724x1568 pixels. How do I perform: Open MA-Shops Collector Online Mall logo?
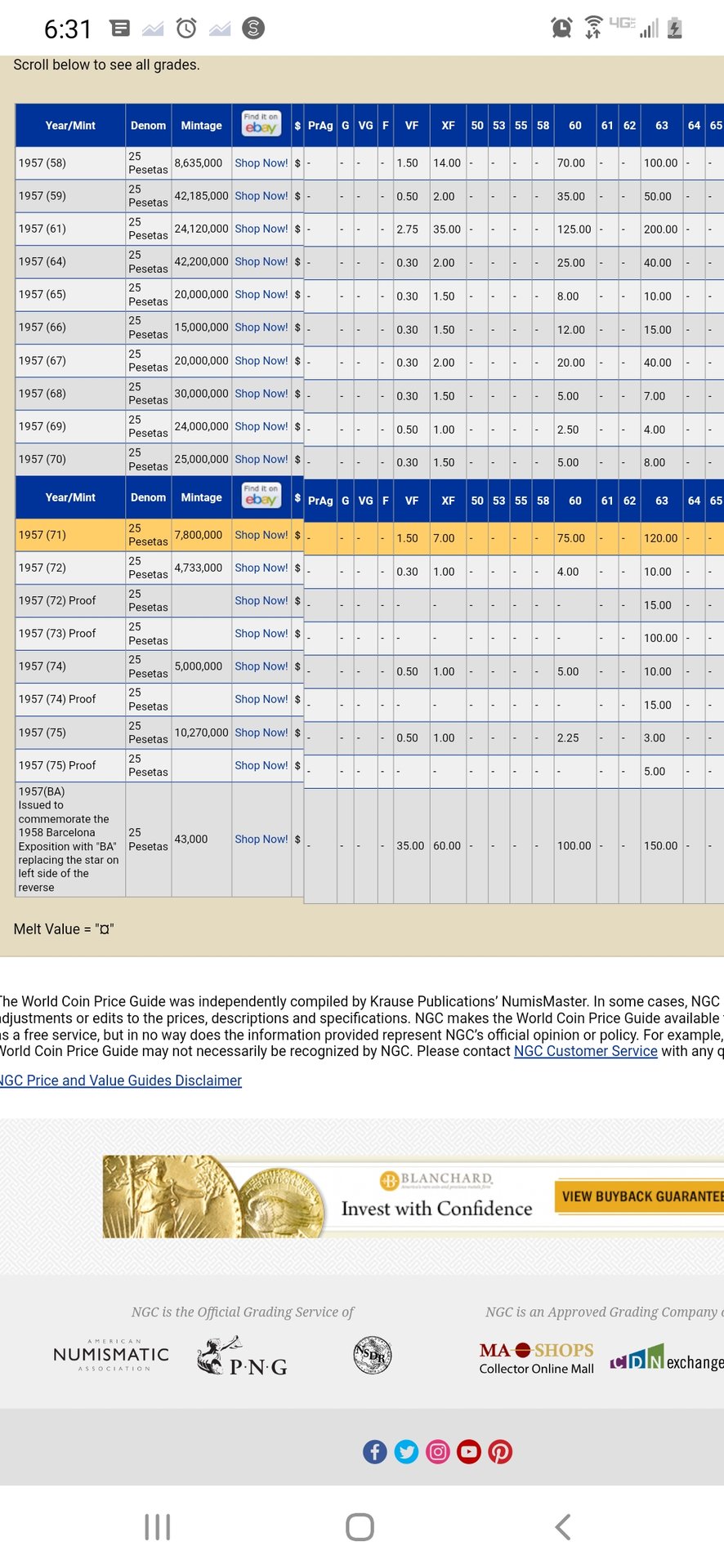(536, 1358)
